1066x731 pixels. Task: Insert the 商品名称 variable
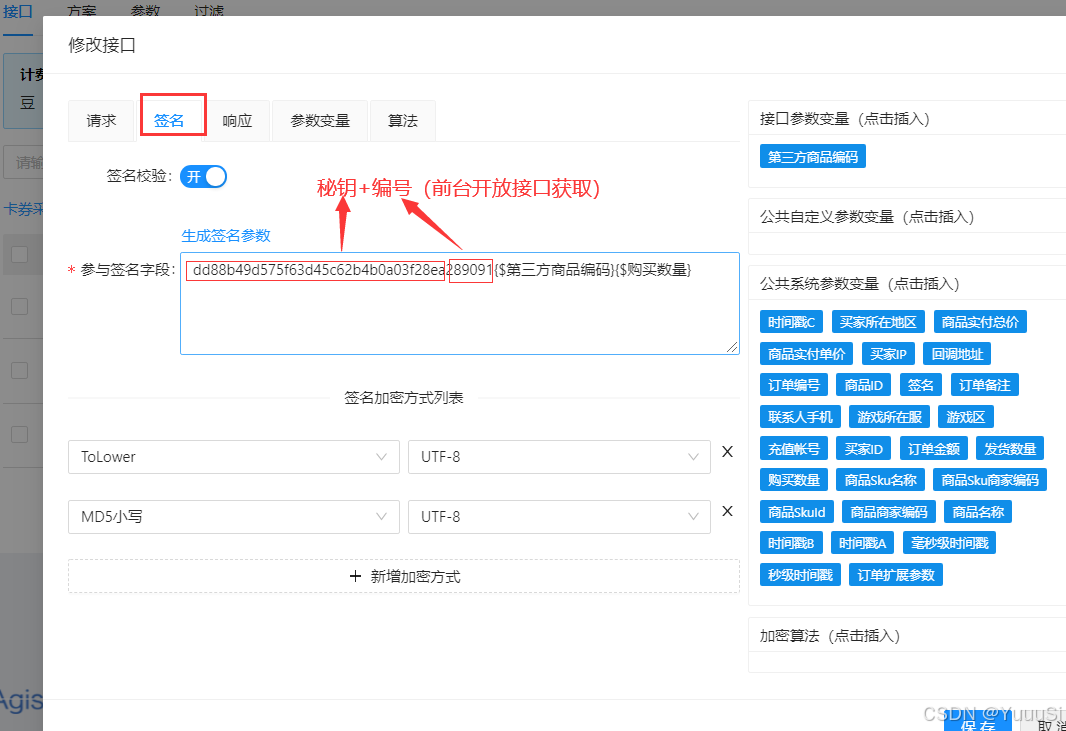coord(978,512)
